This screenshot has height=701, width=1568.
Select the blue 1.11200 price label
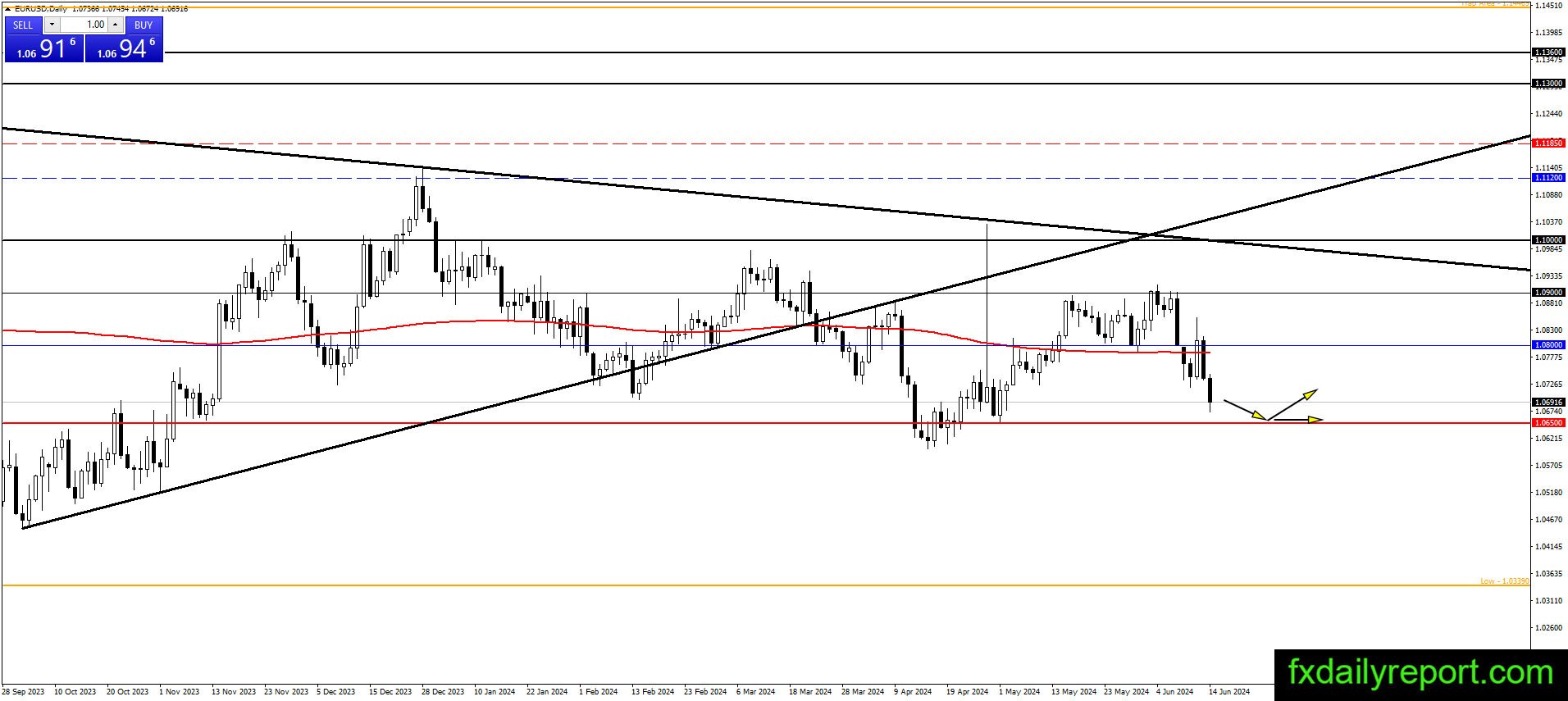[1548, 178]
